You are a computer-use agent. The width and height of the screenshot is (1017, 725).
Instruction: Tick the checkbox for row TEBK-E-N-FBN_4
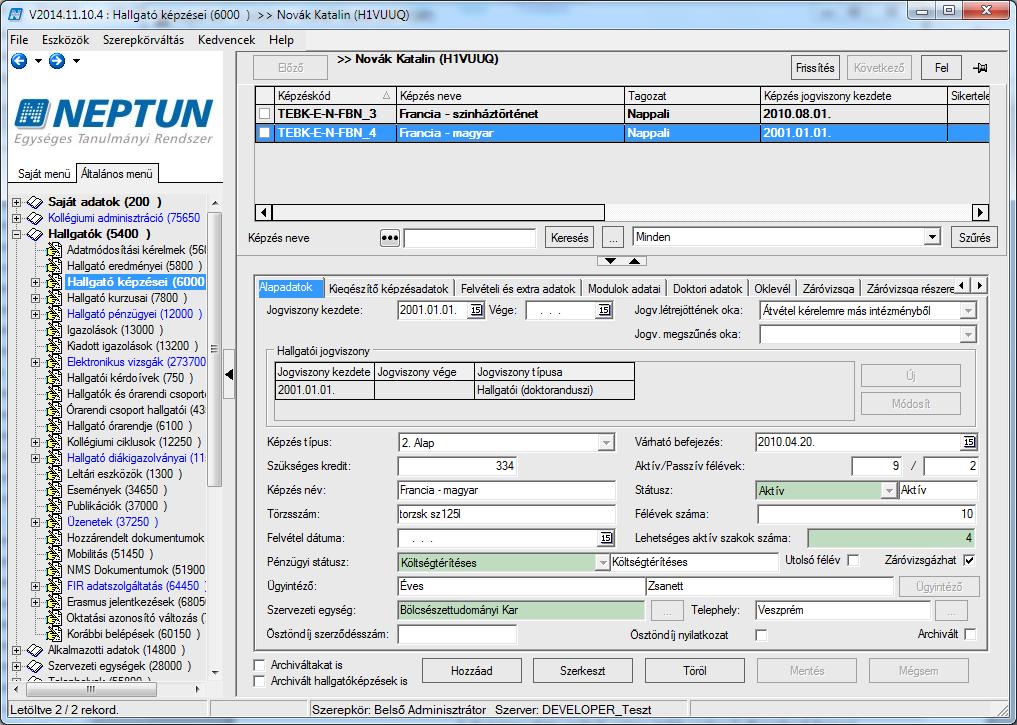[x=265, y=133]
